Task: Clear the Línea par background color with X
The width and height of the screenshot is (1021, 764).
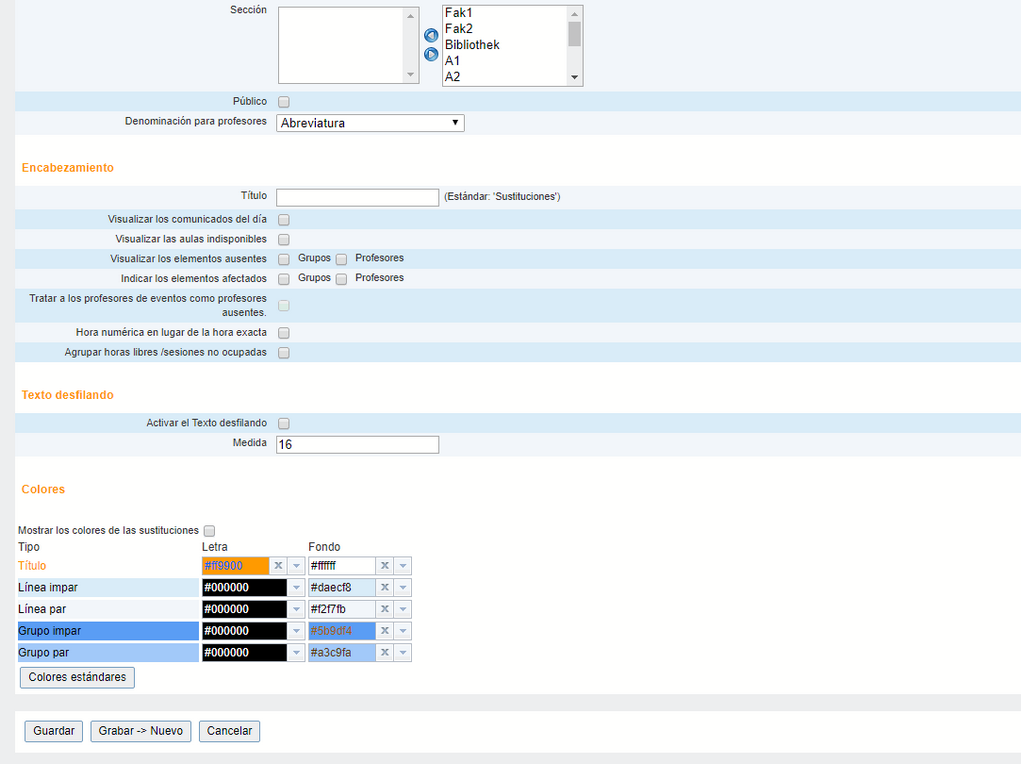Action: coord(385,609)
